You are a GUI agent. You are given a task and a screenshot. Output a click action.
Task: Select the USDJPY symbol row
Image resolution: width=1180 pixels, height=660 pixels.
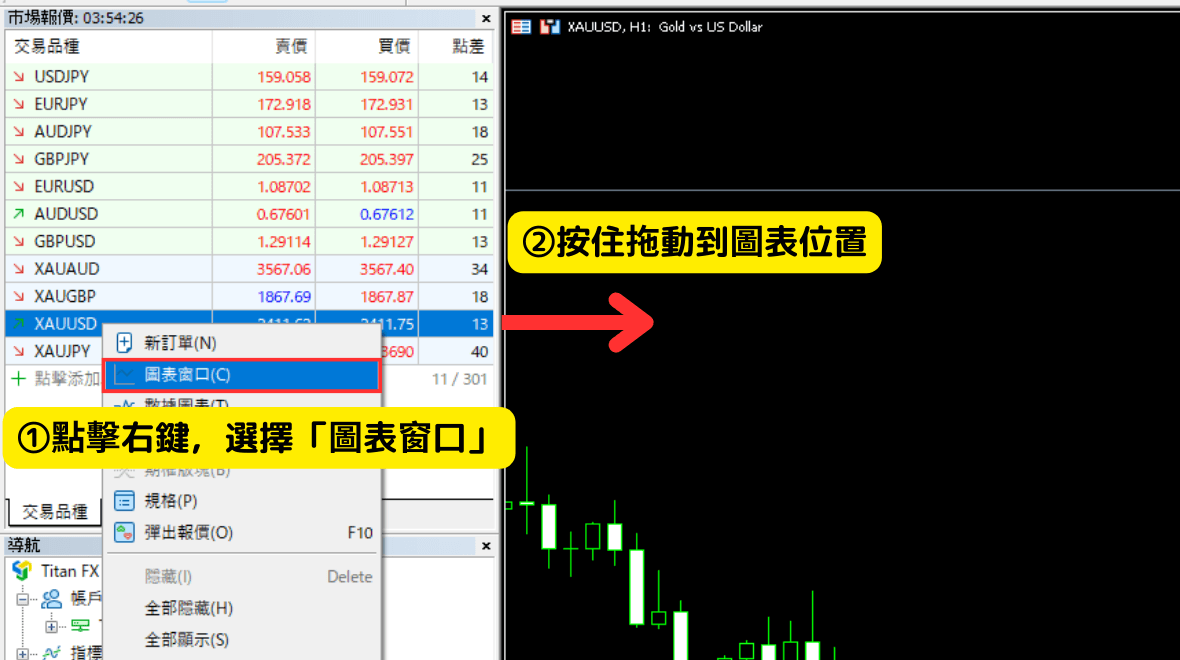click(x=61, y=77)
